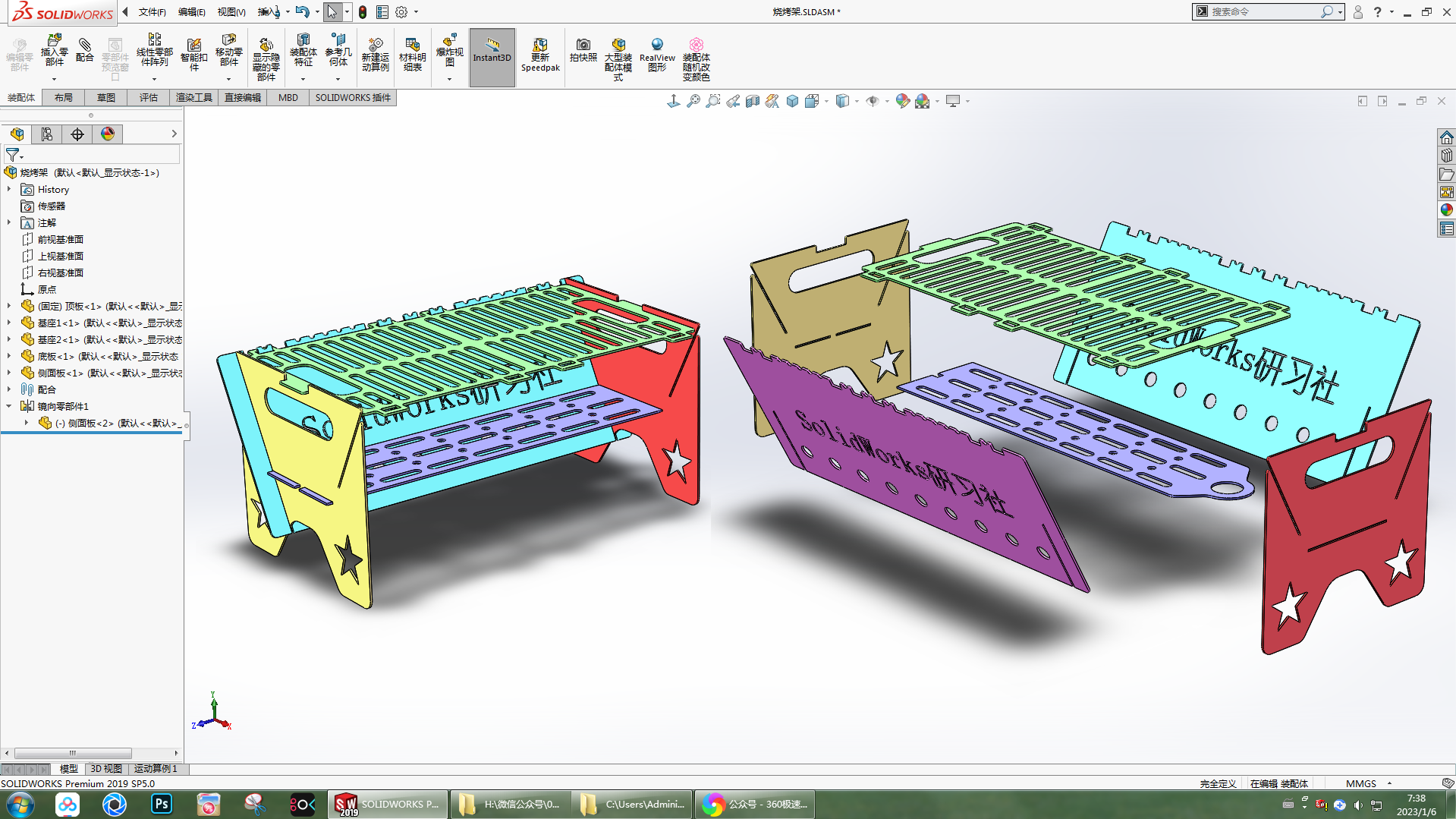Click the FeatureManager filter field

[x=92, y=154]
